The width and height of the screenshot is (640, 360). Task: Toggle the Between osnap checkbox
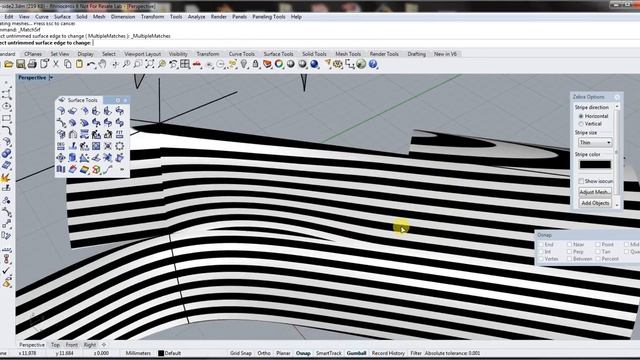(569, 259)
